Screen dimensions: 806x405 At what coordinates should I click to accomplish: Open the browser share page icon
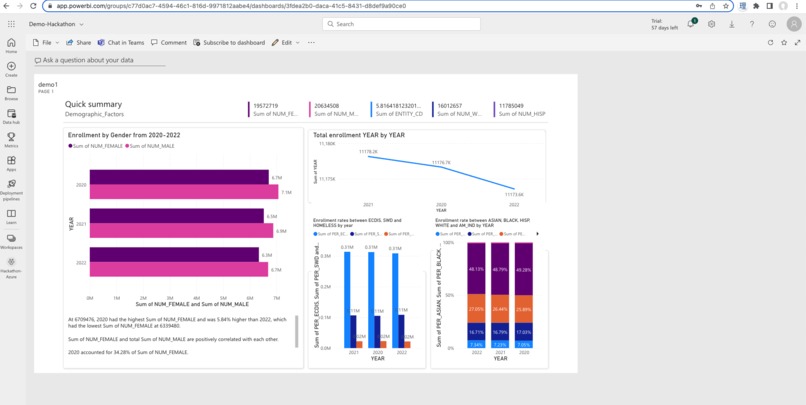tap(712, 6)
